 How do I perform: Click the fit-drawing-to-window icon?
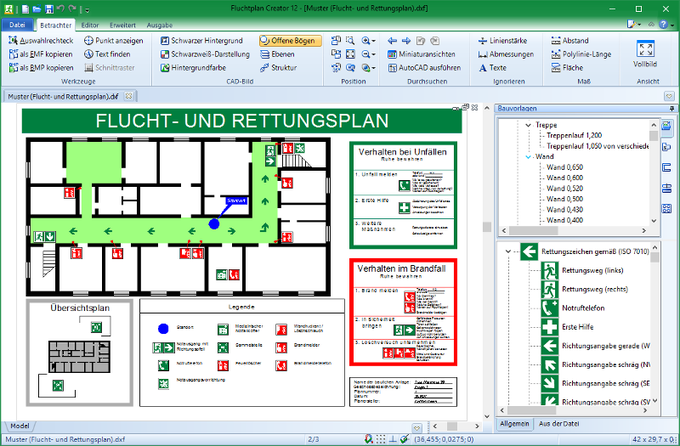(x=350, y=54)
